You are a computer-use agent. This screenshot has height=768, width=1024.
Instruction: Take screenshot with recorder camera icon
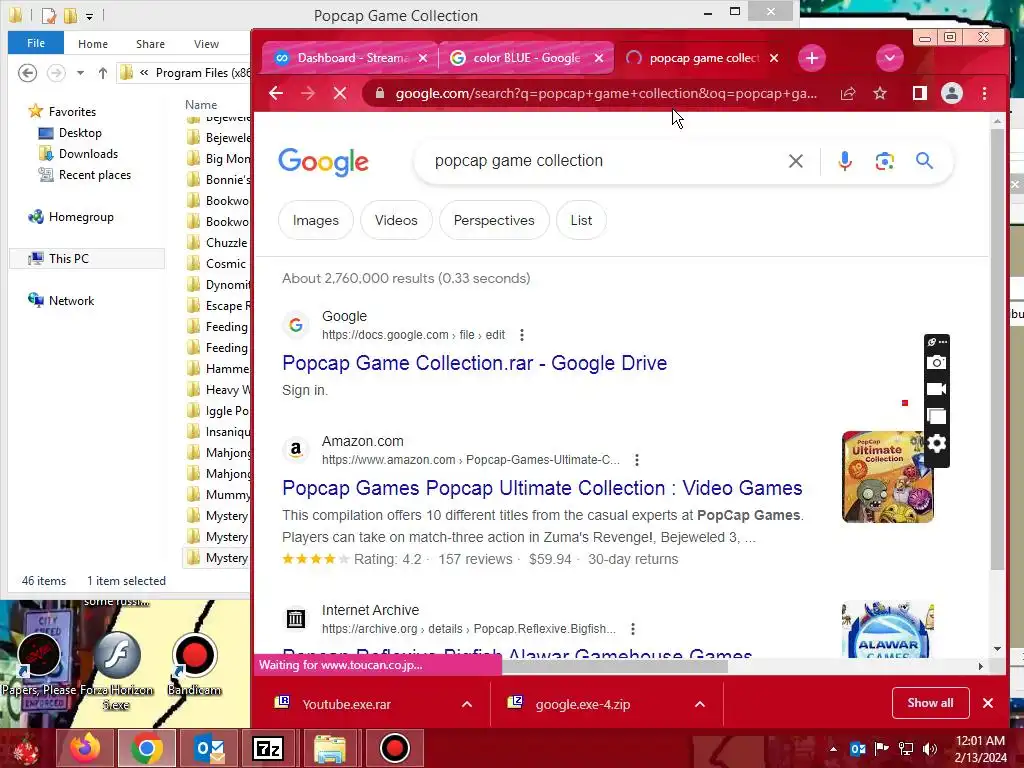click(x=936, y=362)
